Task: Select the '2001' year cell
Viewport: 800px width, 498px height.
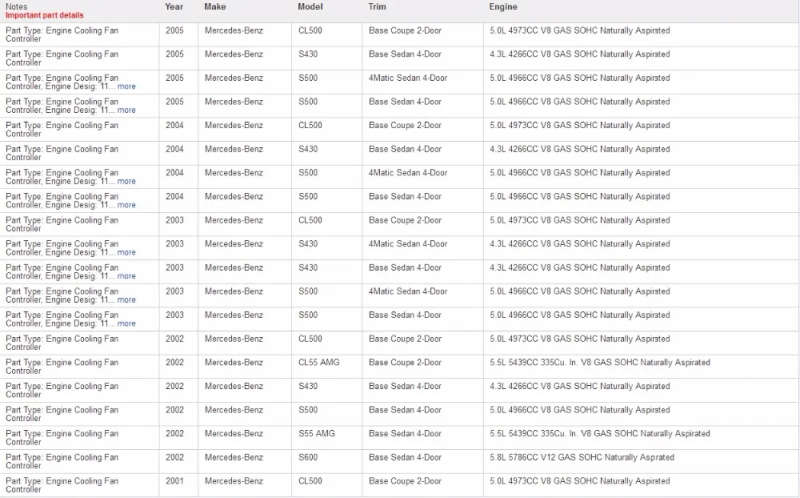Action: coord(174,481)
